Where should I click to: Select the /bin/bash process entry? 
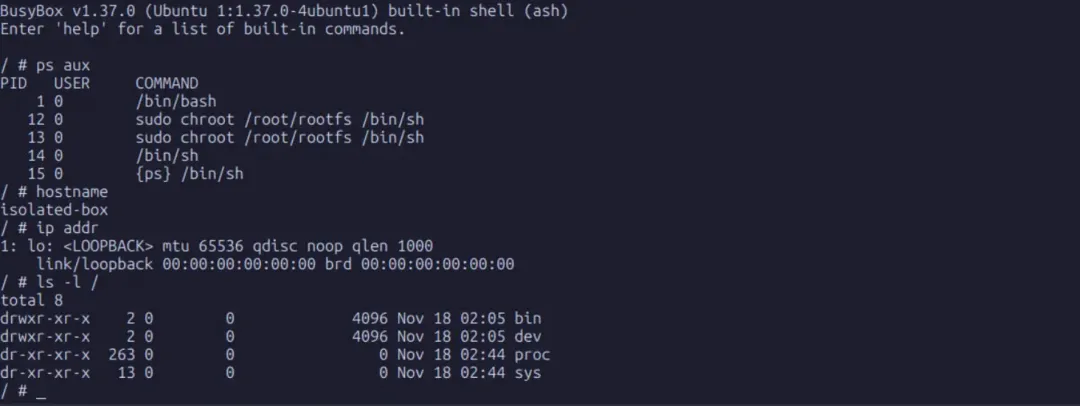click(x=176, y=101)
